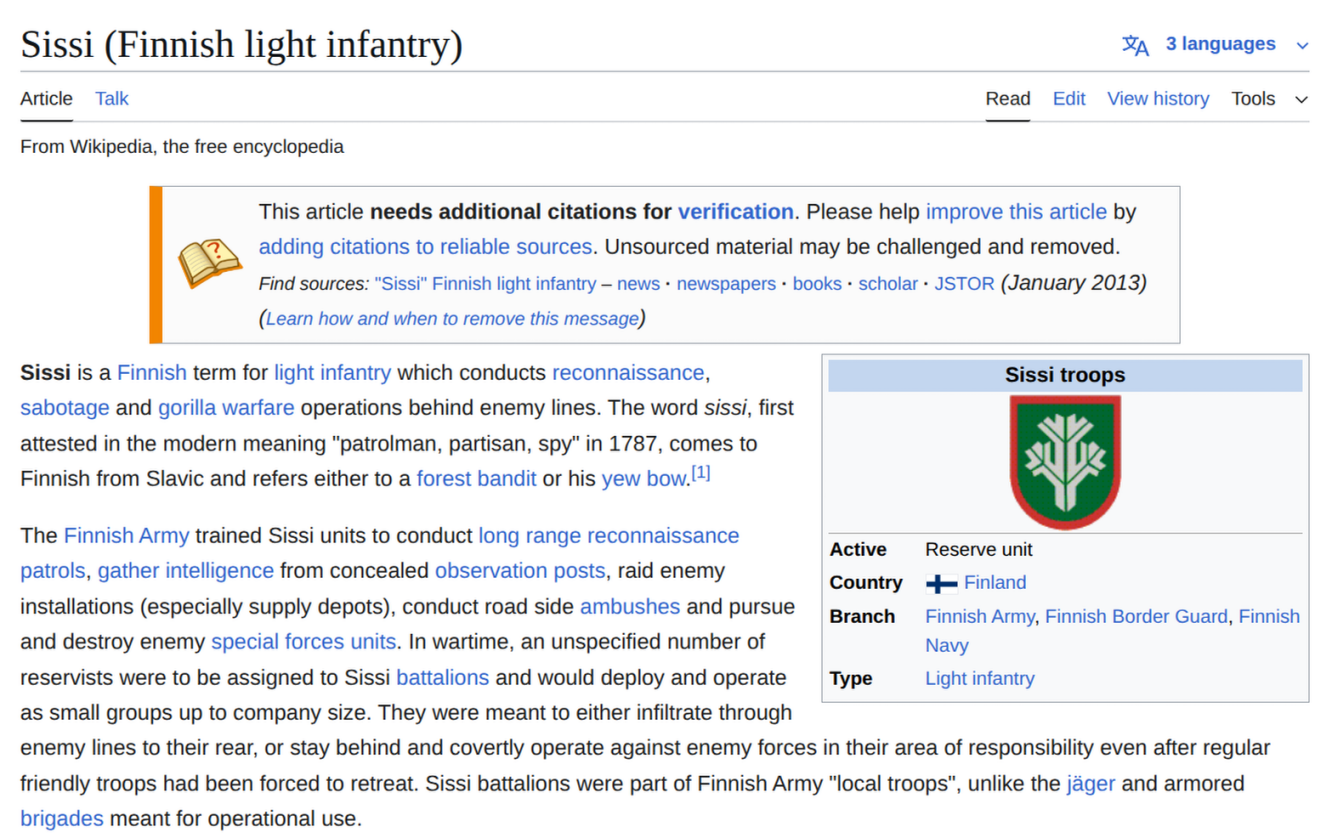Find sources via the books link
The image size is (1332, 838).
click(817, 284)
